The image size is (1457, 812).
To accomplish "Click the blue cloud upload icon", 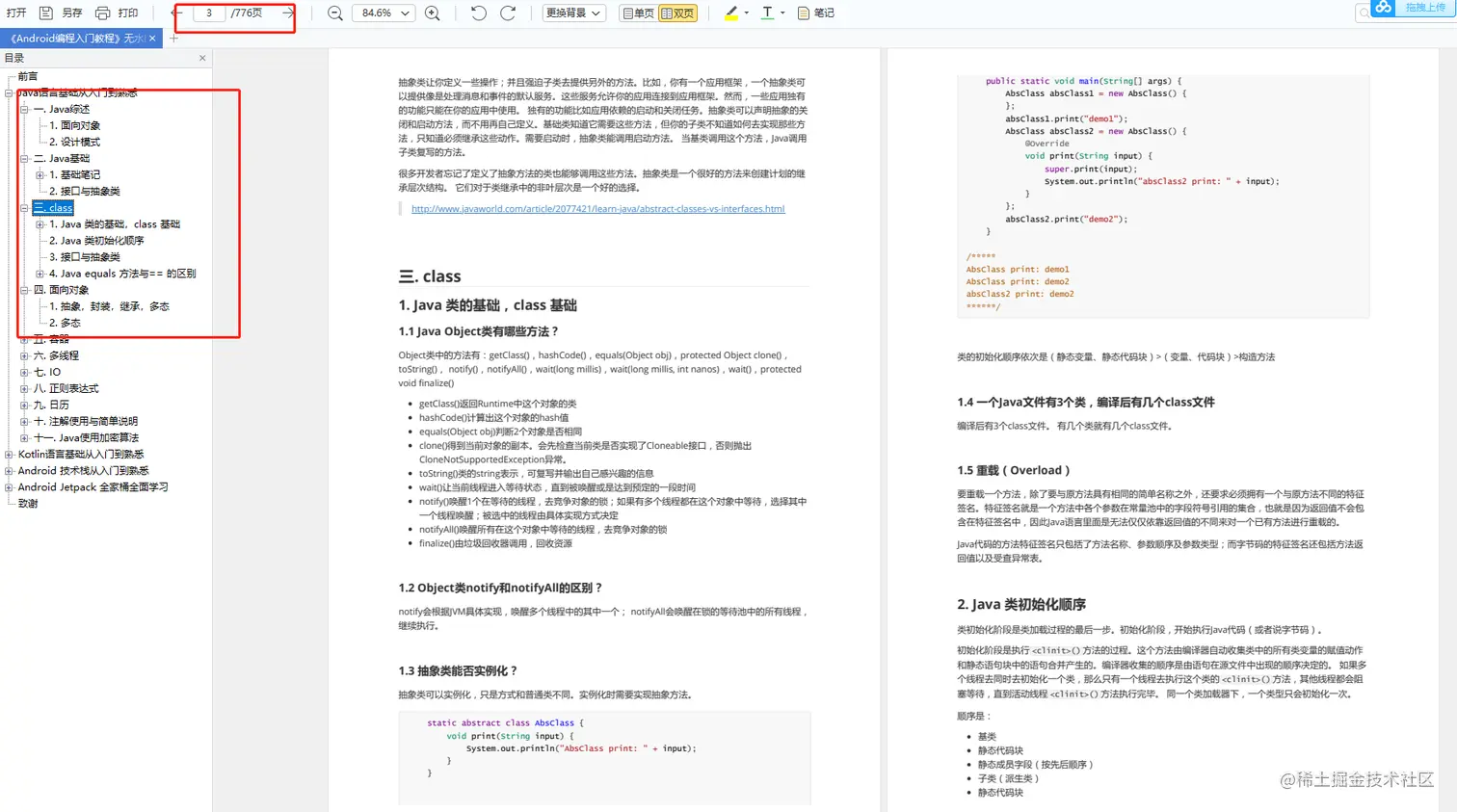I will (x=1384, y=8).
